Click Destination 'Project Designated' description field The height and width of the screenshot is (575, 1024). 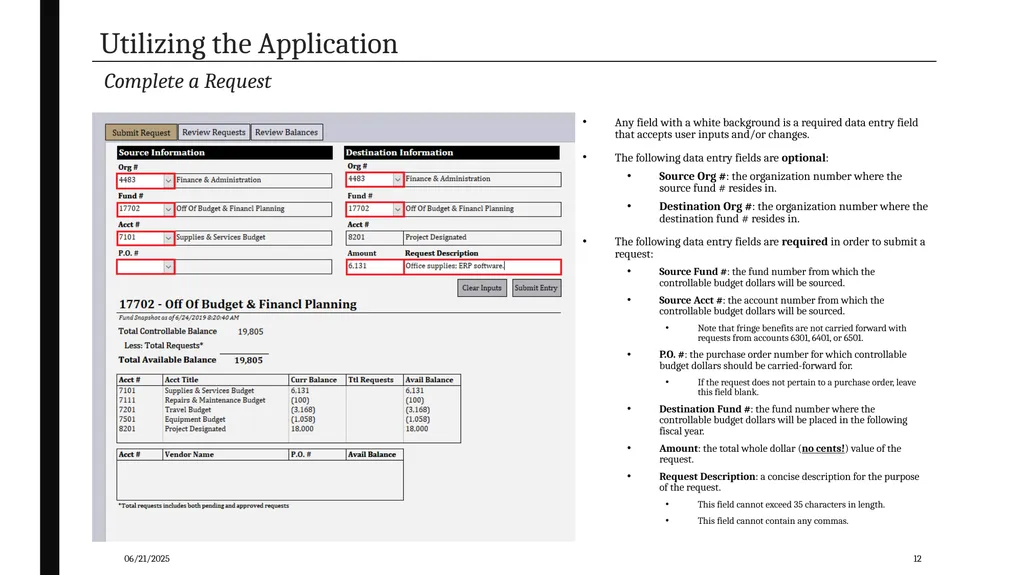click(x=482, y=238)
